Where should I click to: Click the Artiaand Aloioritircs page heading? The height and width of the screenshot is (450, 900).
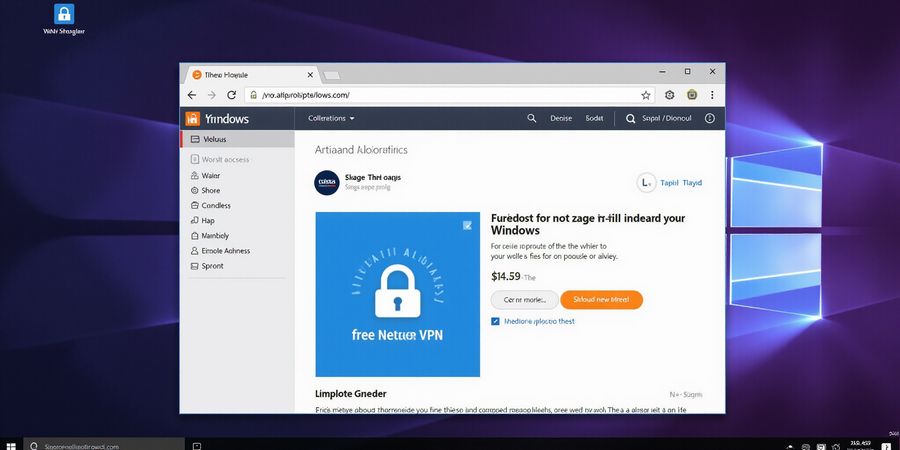click(361, 150)
